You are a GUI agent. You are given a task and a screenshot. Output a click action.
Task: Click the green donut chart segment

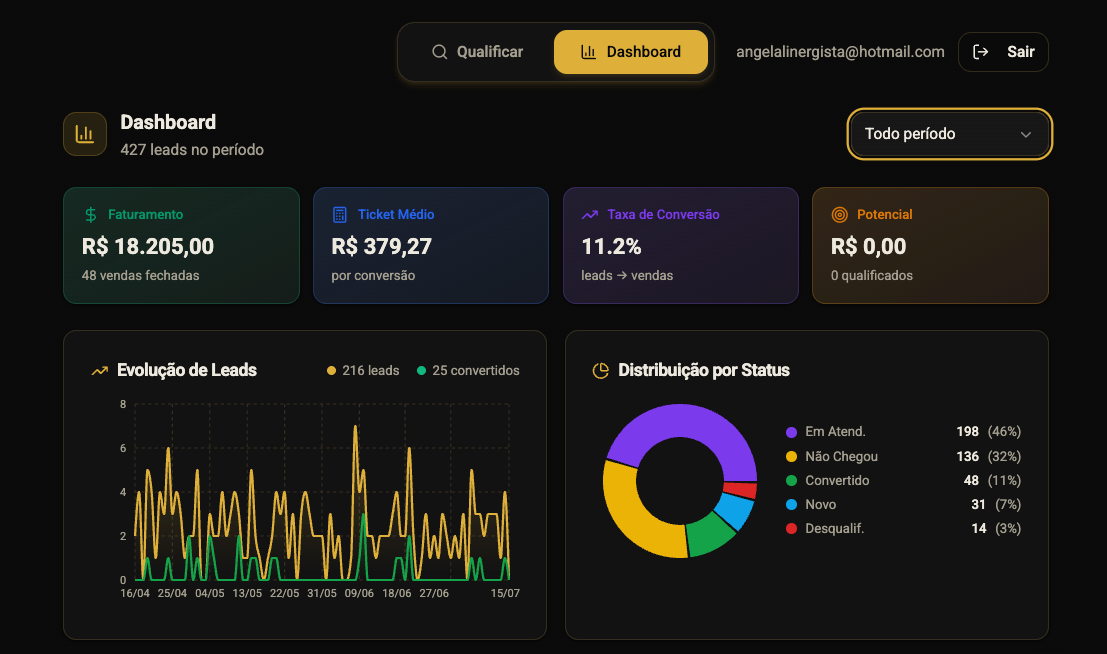click(708, 536)
